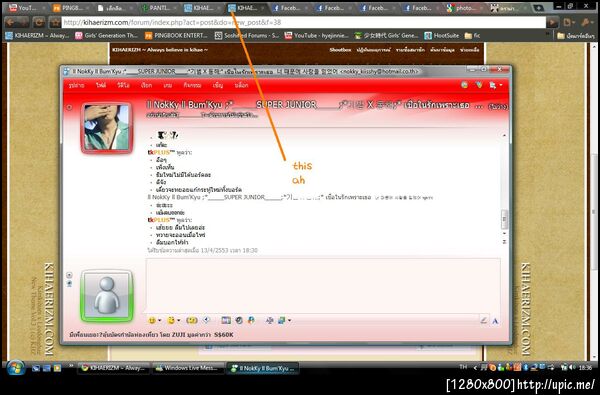The image size is (600, 395).
Task: Toggle the upper small button beside your avatar
Action: point(69,275)
